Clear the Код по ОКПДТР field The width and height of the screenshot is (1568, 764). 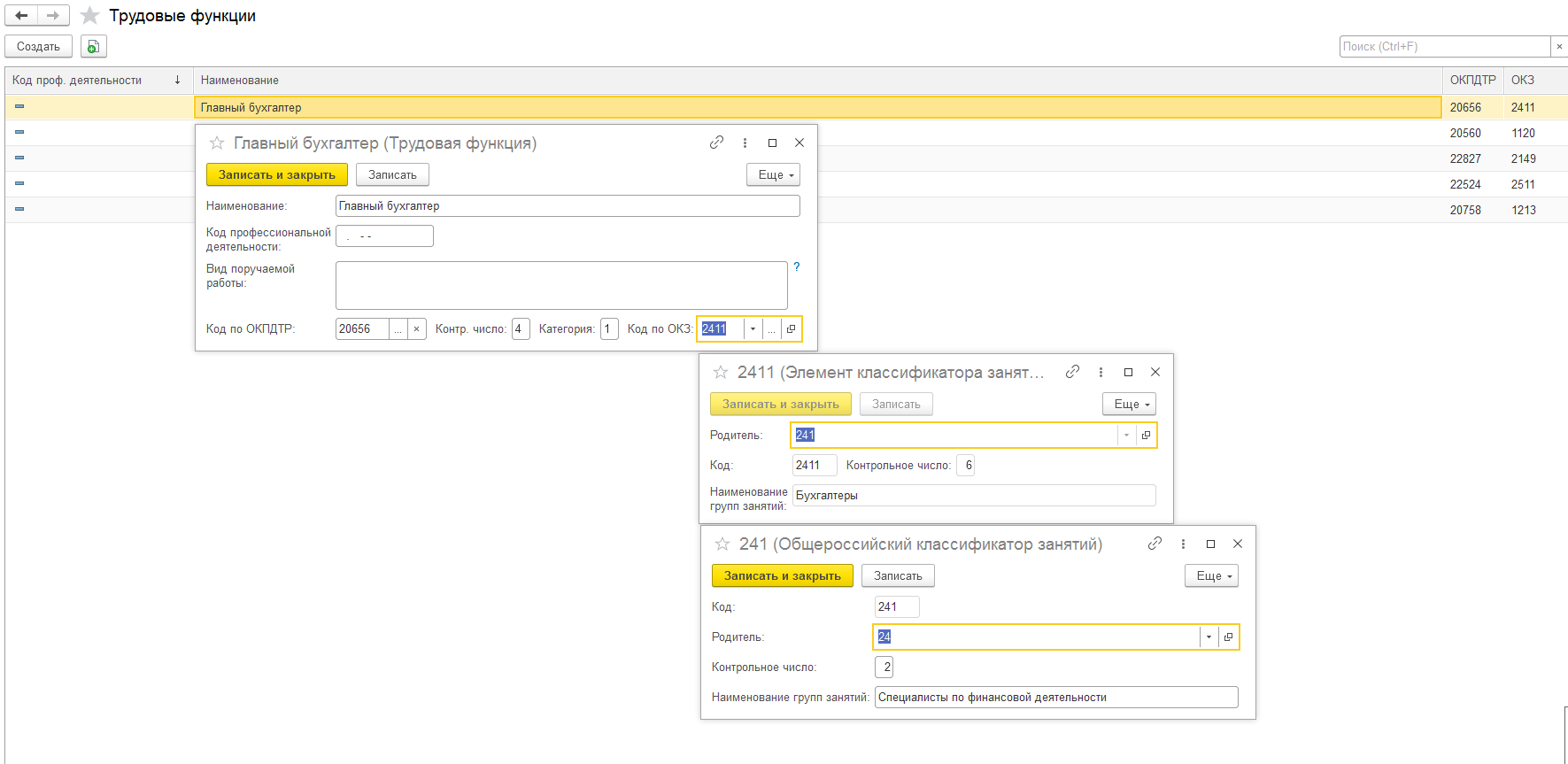coord(416,329)
